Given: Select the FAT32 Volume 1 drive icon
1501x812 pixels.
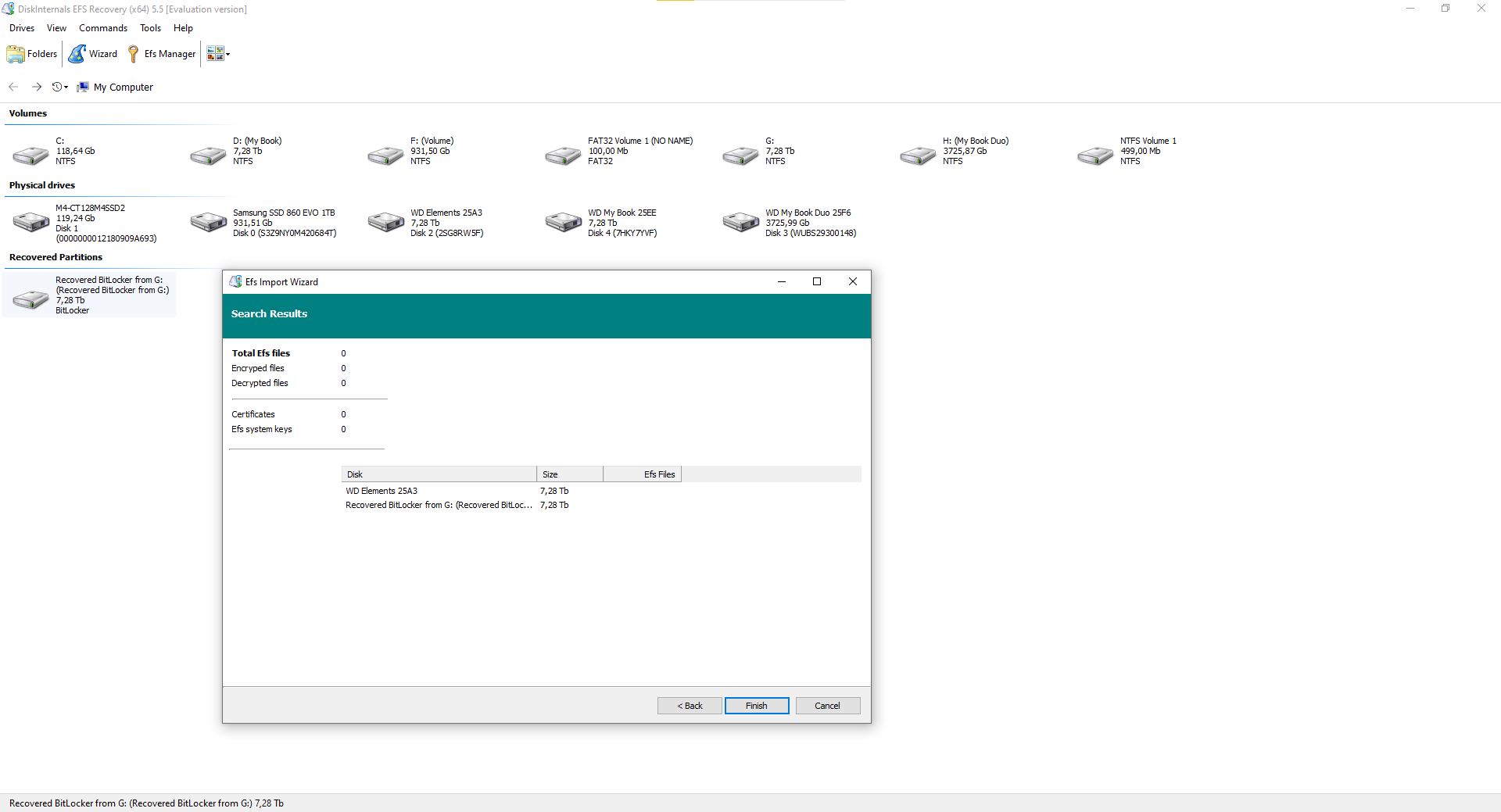Looking at the screenshot, I should coord(564,156).
